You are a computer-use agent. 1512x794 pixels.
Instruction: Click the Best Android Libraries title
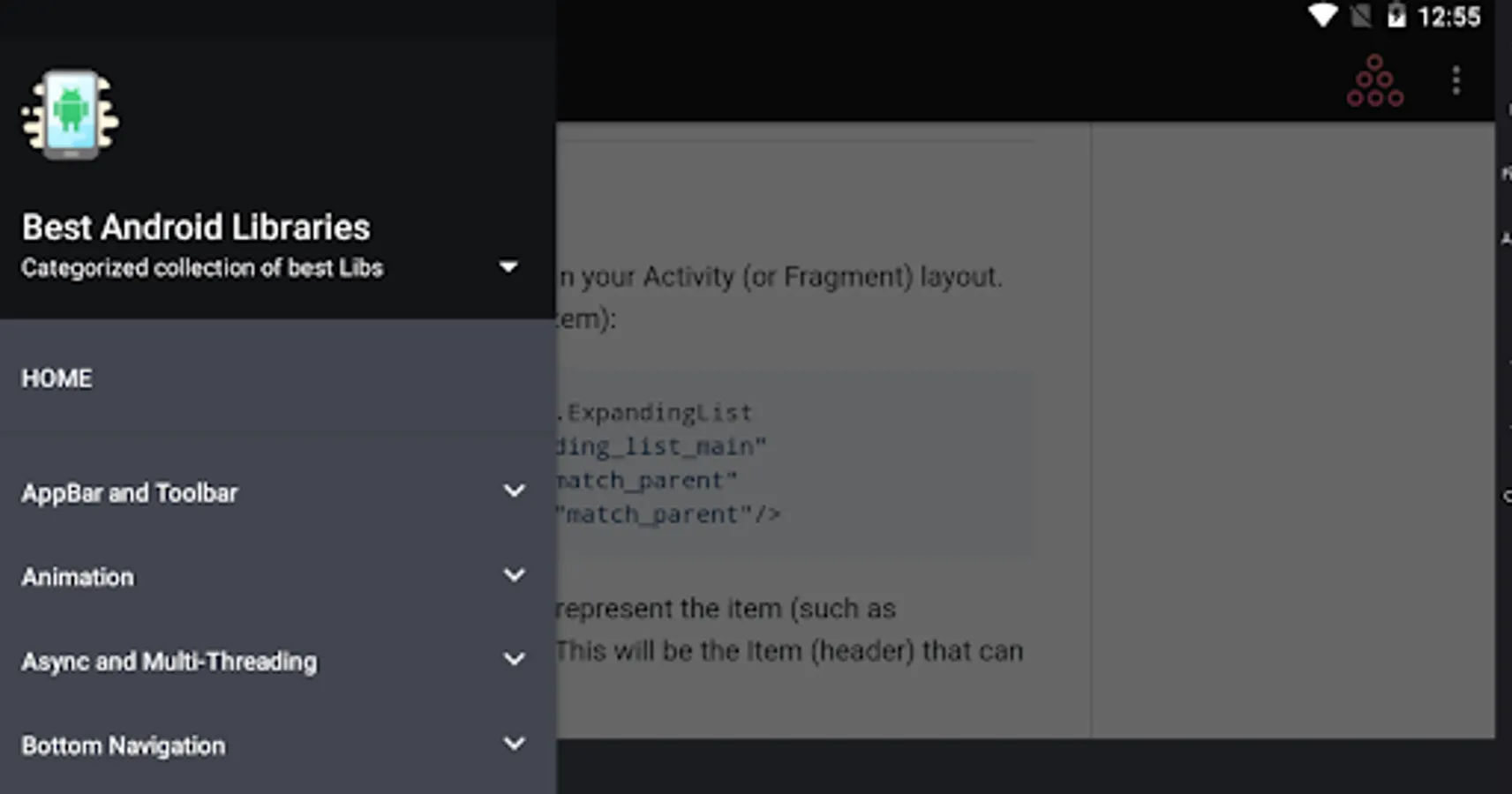196,227
